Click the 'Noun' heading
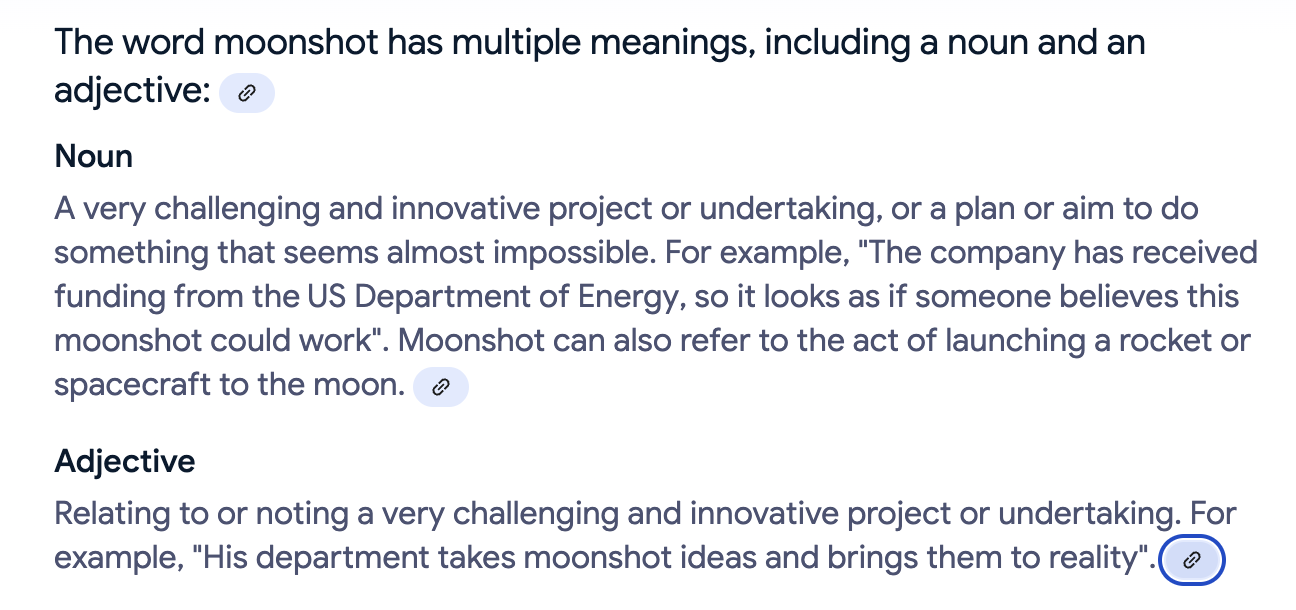Image resolution: width=1296 pixels, height=610 pixels. coord(93,156)
